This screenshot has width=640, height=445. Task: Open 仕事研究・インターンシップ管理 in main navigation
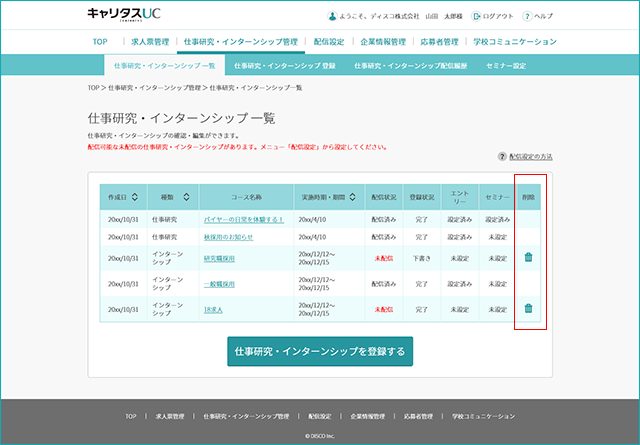pyautogui.click(x=241, y=42)
